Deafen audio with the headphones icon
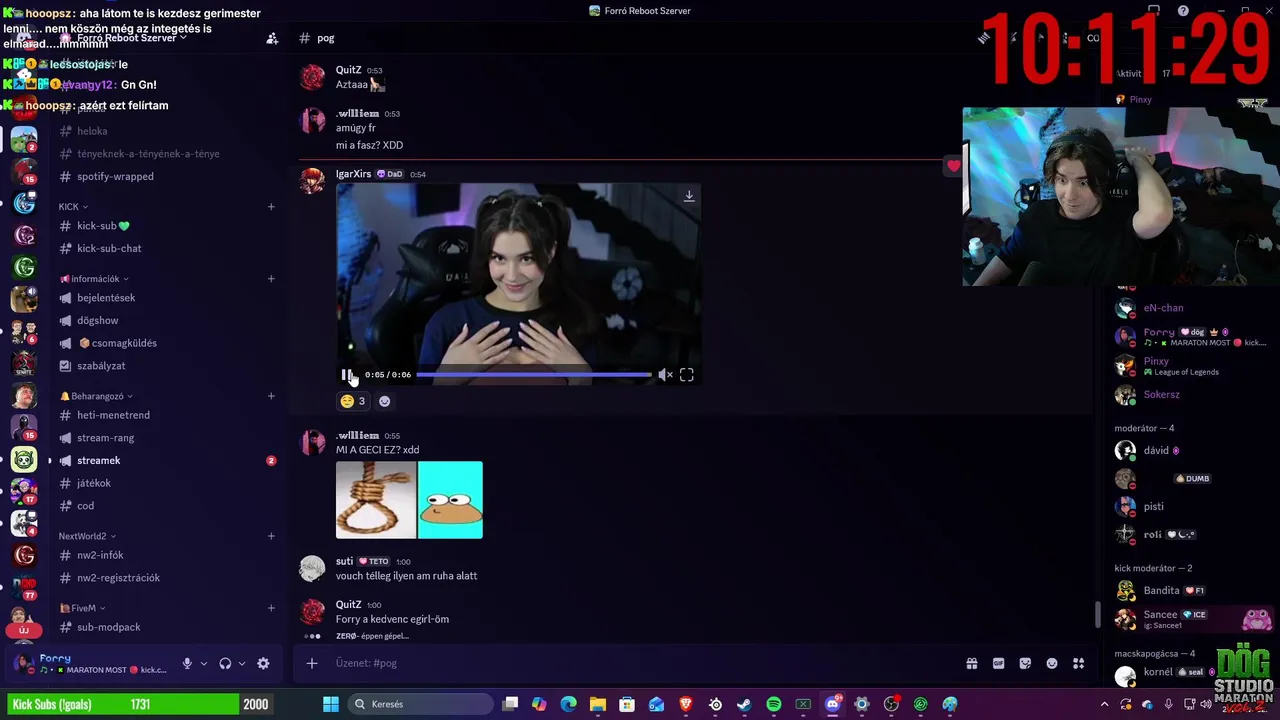The width and height of the screenshot is (1280, 720). (225, 663)
